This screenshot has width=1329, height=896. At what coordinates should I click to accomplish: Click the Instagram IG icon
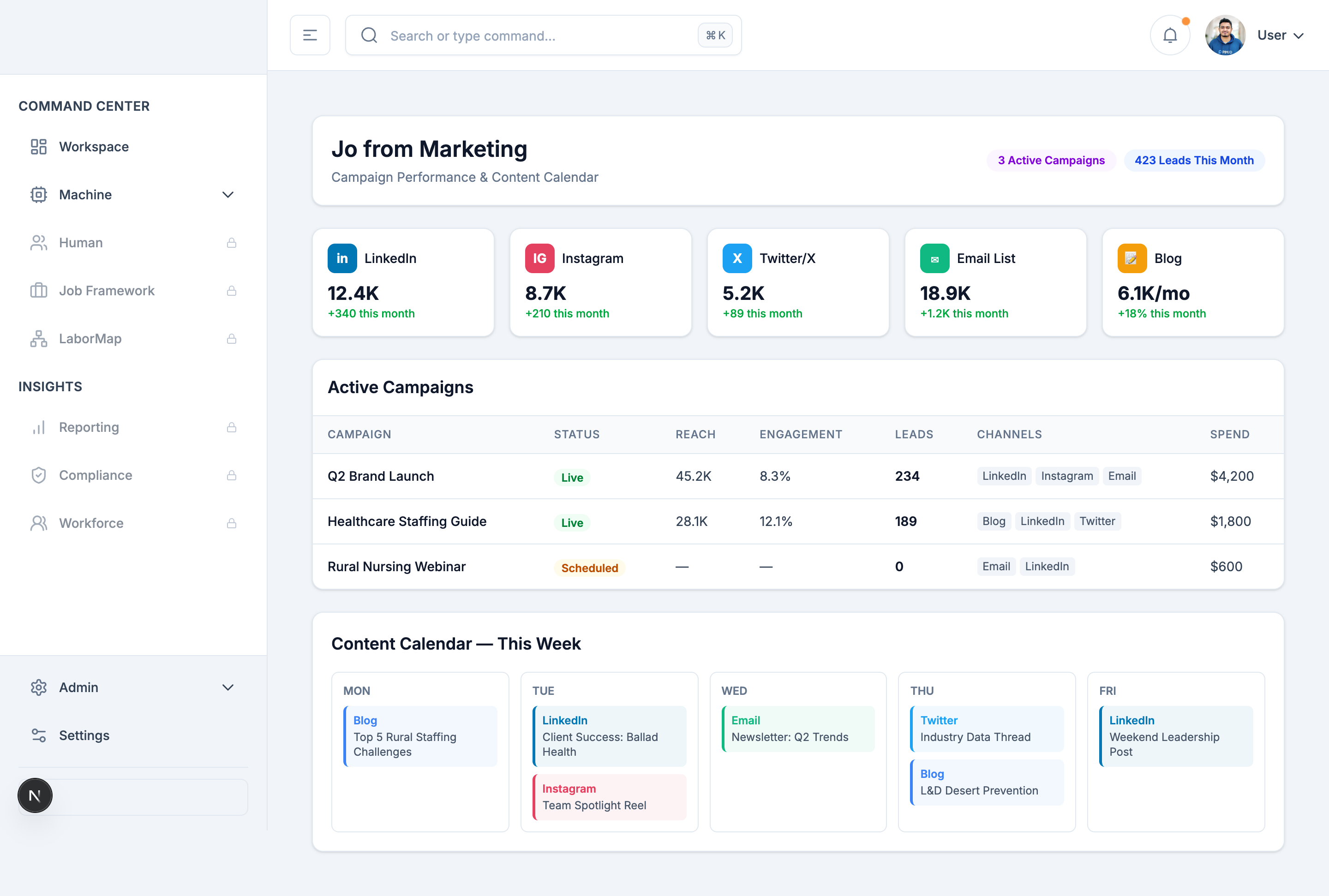(539, 258)
